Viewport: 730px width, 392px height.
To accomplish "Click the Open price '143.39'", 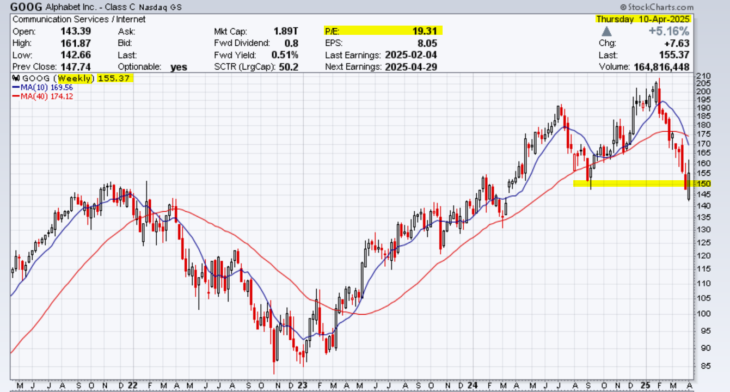I will pyautogui.click(x=75, y=31).
